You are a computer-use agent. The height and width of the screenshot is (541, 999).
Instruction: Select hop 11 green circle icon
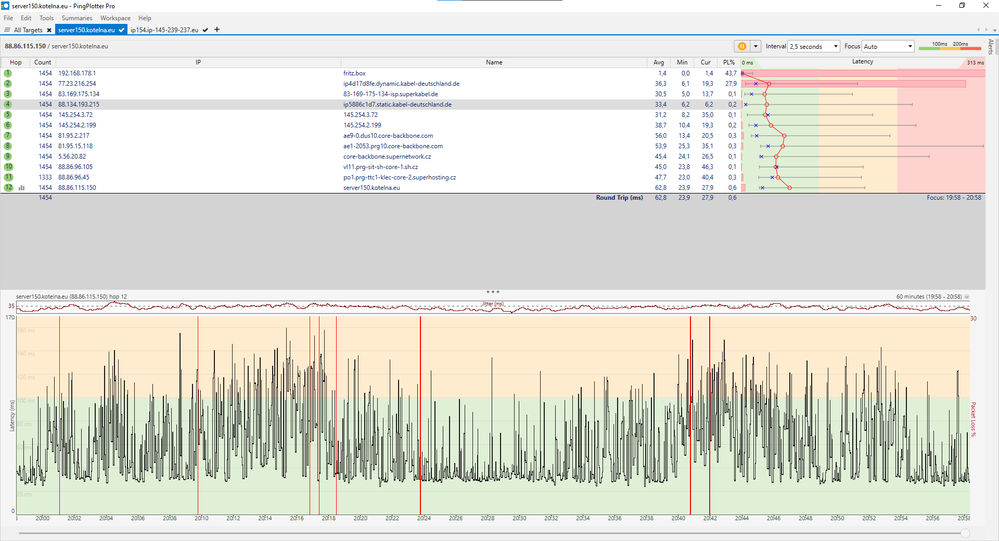coord(8,177)
